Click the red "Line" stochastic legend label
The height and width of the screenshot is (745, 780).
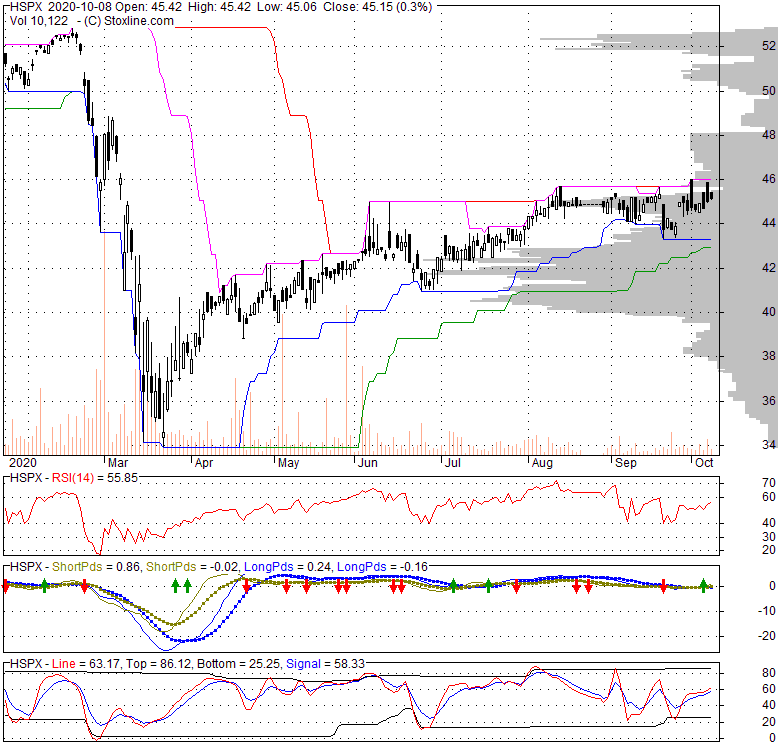click(x=64, y=664)
